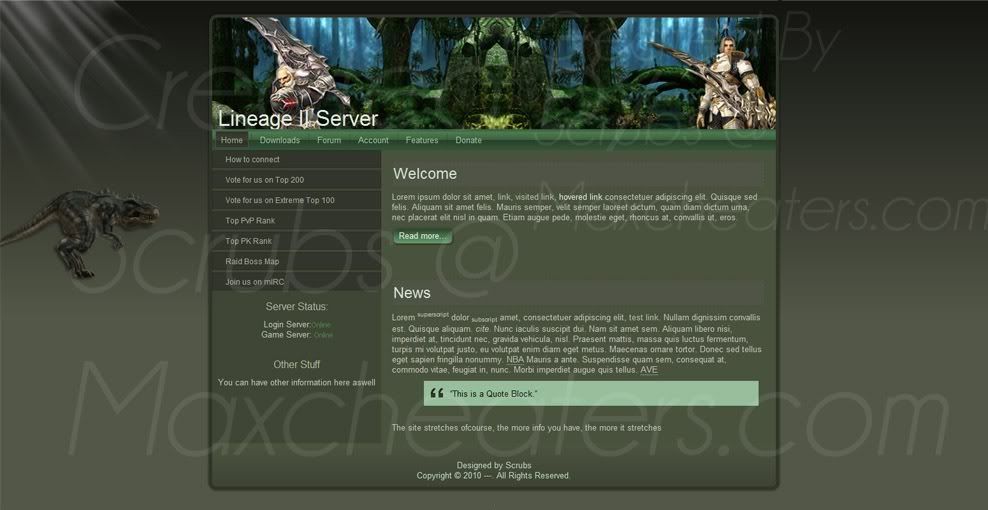The image size is (988, 510).
Task: Click the hovered link in Welcome text
Action: click(x=580, y=197)
